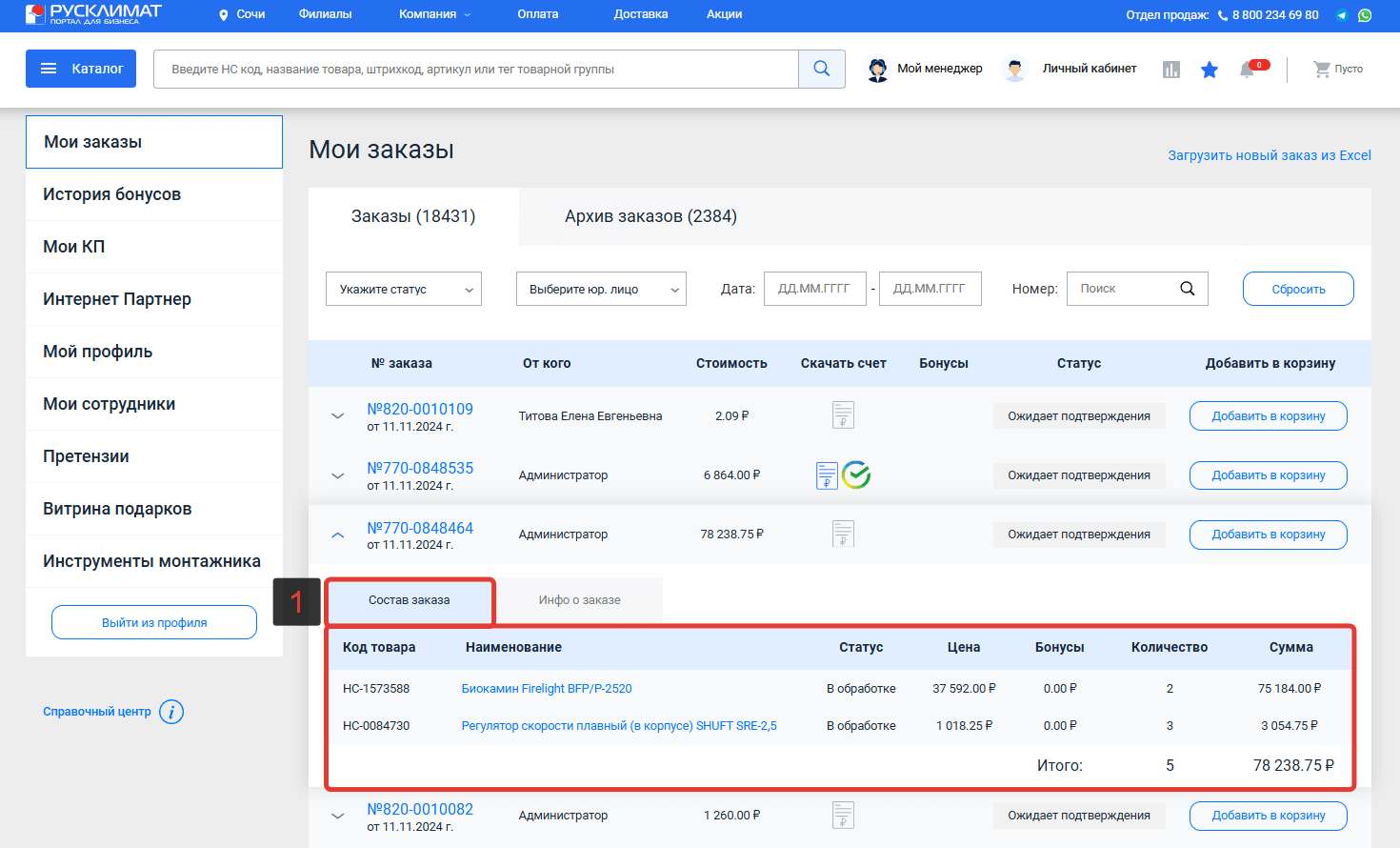Viewport: 1400px width, 848px height.
Task: Open Мои заказы in the sidebar
Action: (154, 142)
